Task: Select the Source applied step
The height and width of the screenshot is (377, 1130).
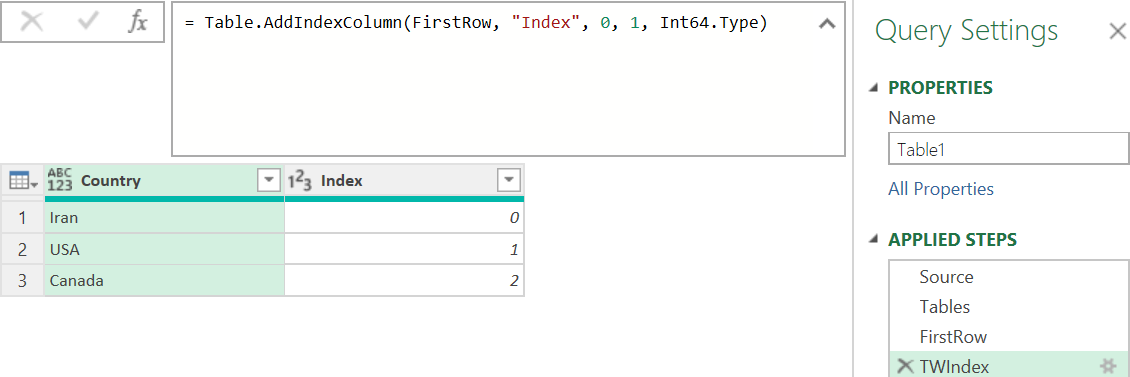Action: click(x=1009, y=277)
